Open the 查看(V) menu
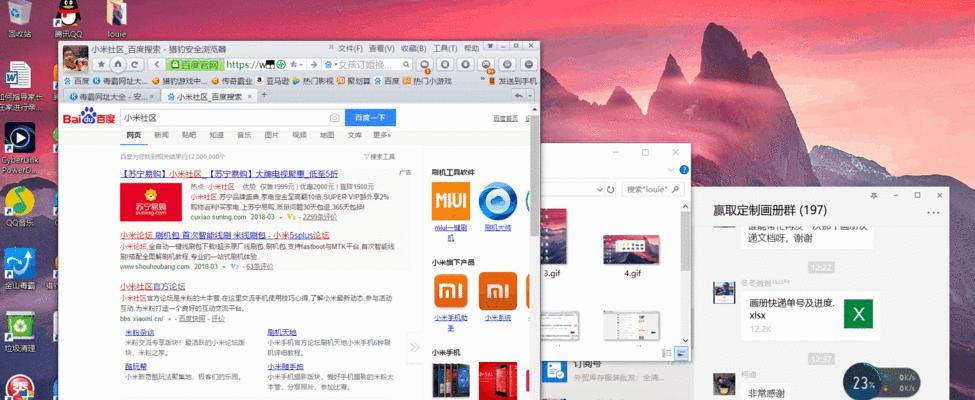This screenshot has height=400, width=975. point(382,48)
